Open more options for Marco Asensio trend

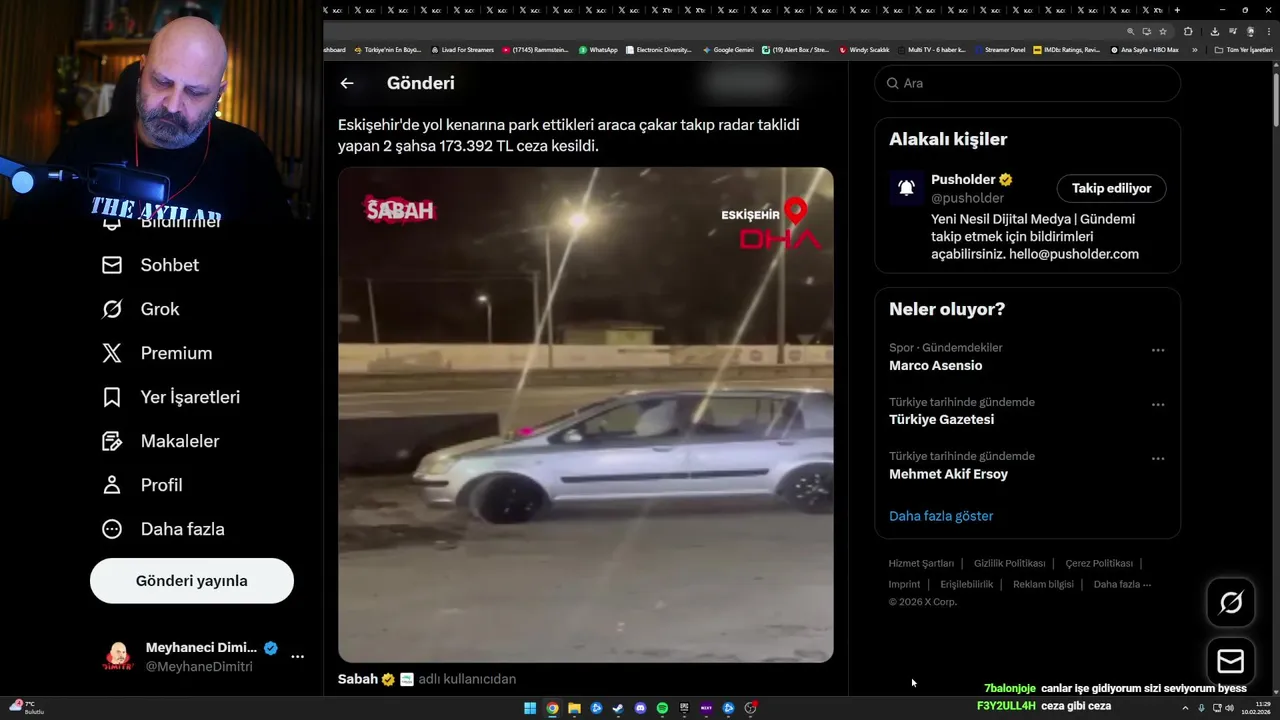click(x=1158, y=350)
